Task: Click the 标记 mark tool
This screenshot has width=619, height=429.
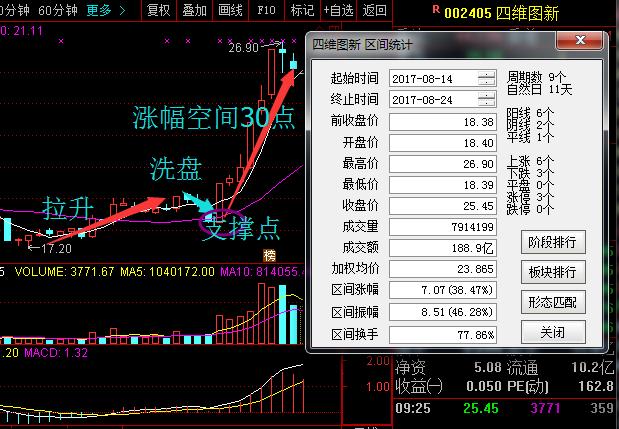Action: click(x=301, y=11)
